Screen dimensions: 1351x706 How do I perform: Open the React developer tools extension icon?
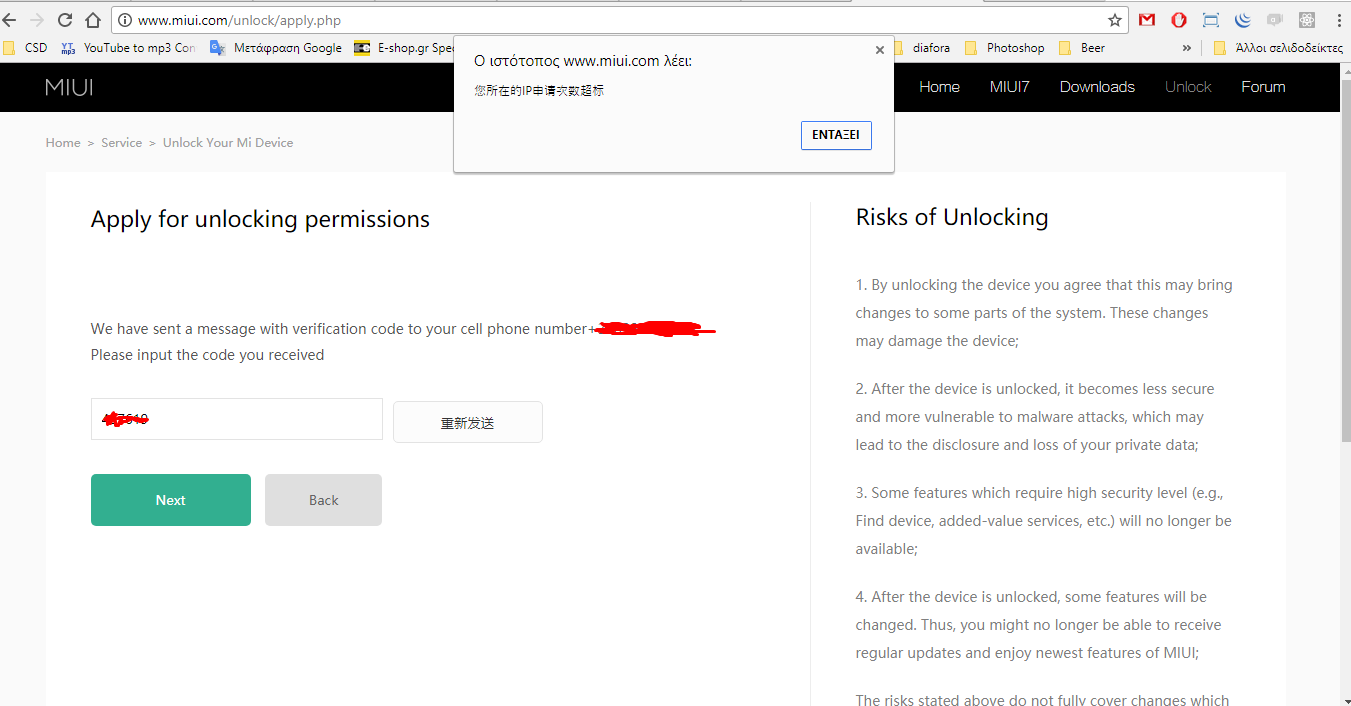[x=1306, y=20]
